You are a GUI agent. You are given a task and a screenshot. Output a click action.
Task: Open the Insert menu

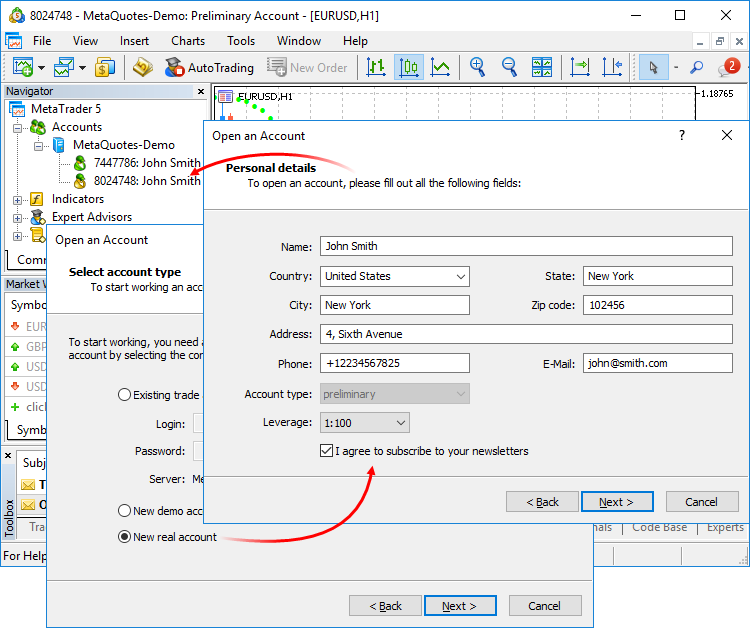tap(134, 41)
